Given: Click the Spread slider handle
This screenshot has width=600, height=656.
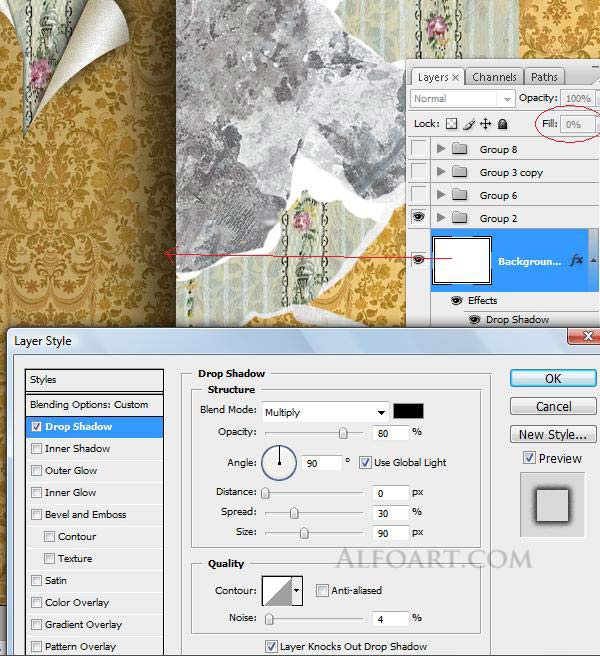Looking at the screenshot, I should pyautogui.click(x=294, y=512).
